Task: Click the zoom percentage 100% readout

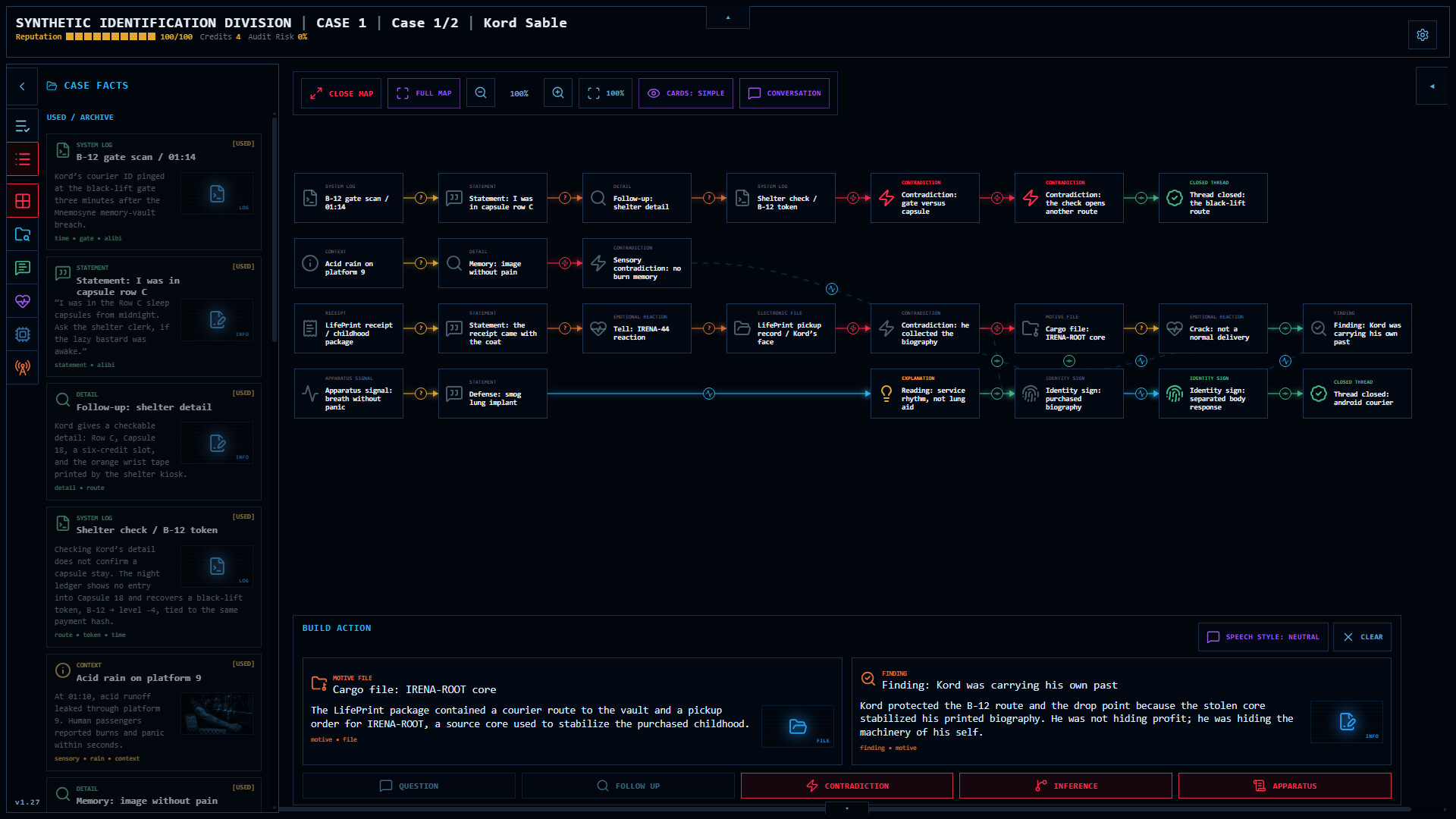Action: (x=519, y=94)
